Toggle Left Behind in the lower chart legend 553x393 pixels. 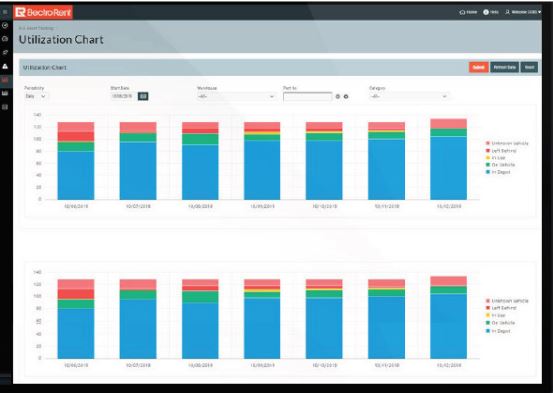click(501, 308)
